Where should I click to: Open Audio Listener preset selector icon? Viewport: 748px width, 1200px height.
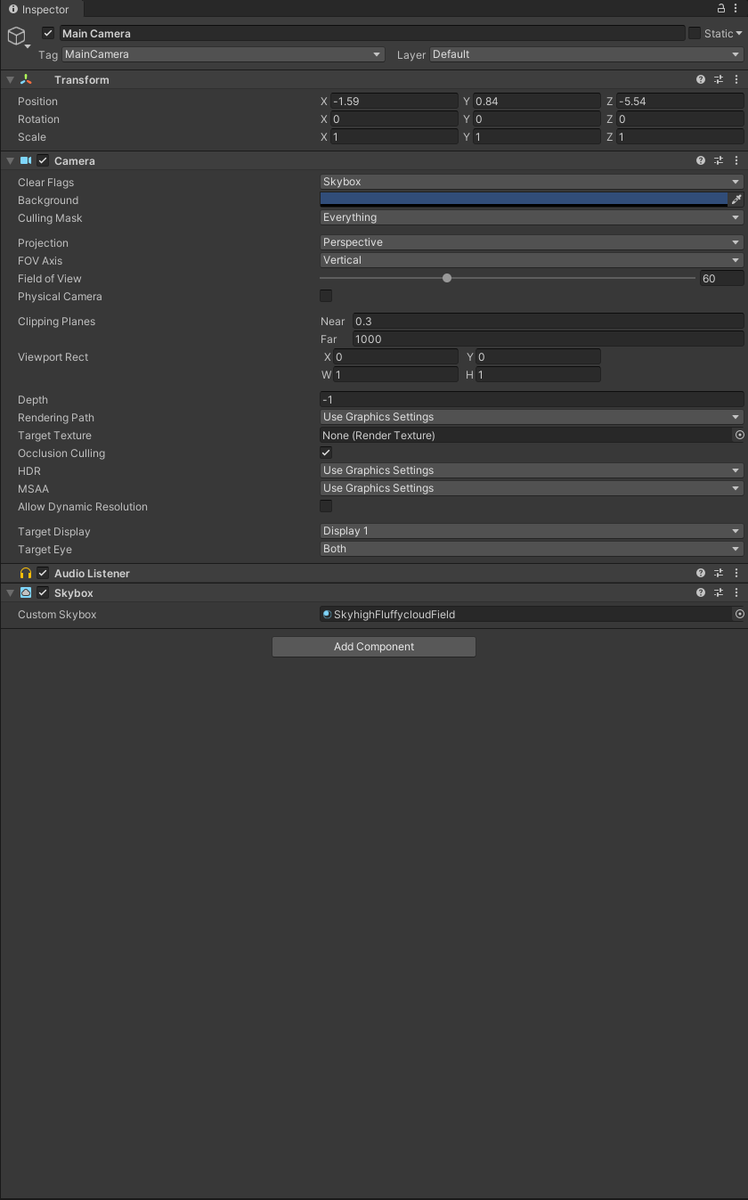click(x=719, y=574)
